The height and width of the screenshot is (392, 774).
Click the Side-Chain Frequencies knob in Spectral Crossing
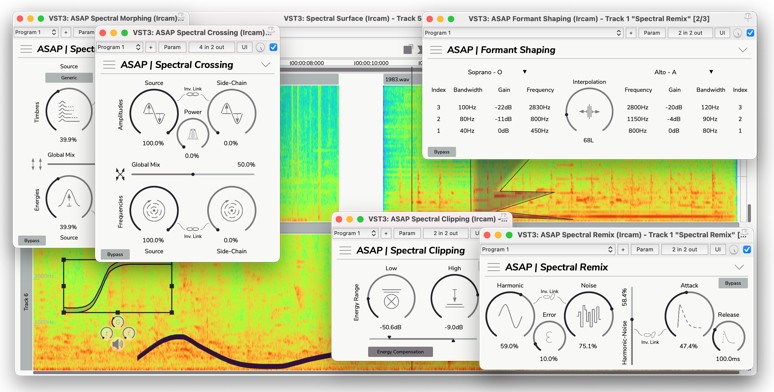pyautogui.click(x=231, y=210)
